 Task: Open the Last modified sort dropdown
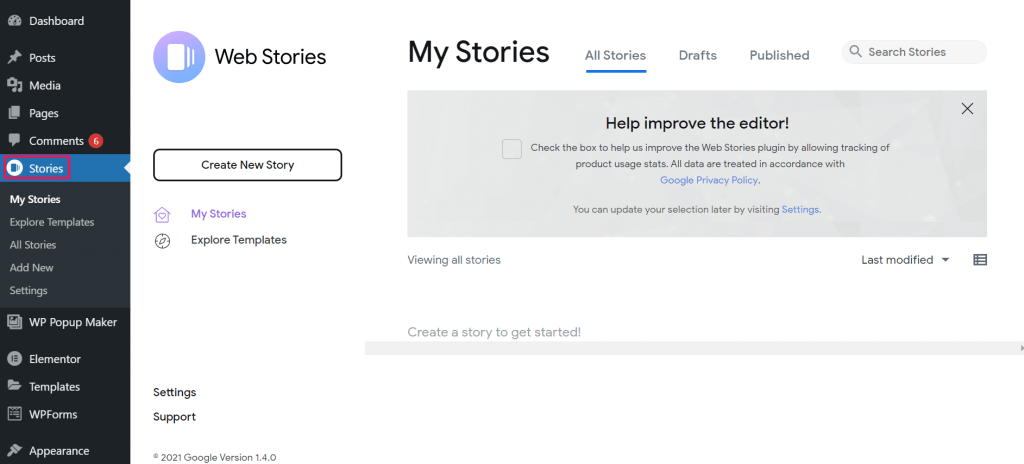(905, 260)
